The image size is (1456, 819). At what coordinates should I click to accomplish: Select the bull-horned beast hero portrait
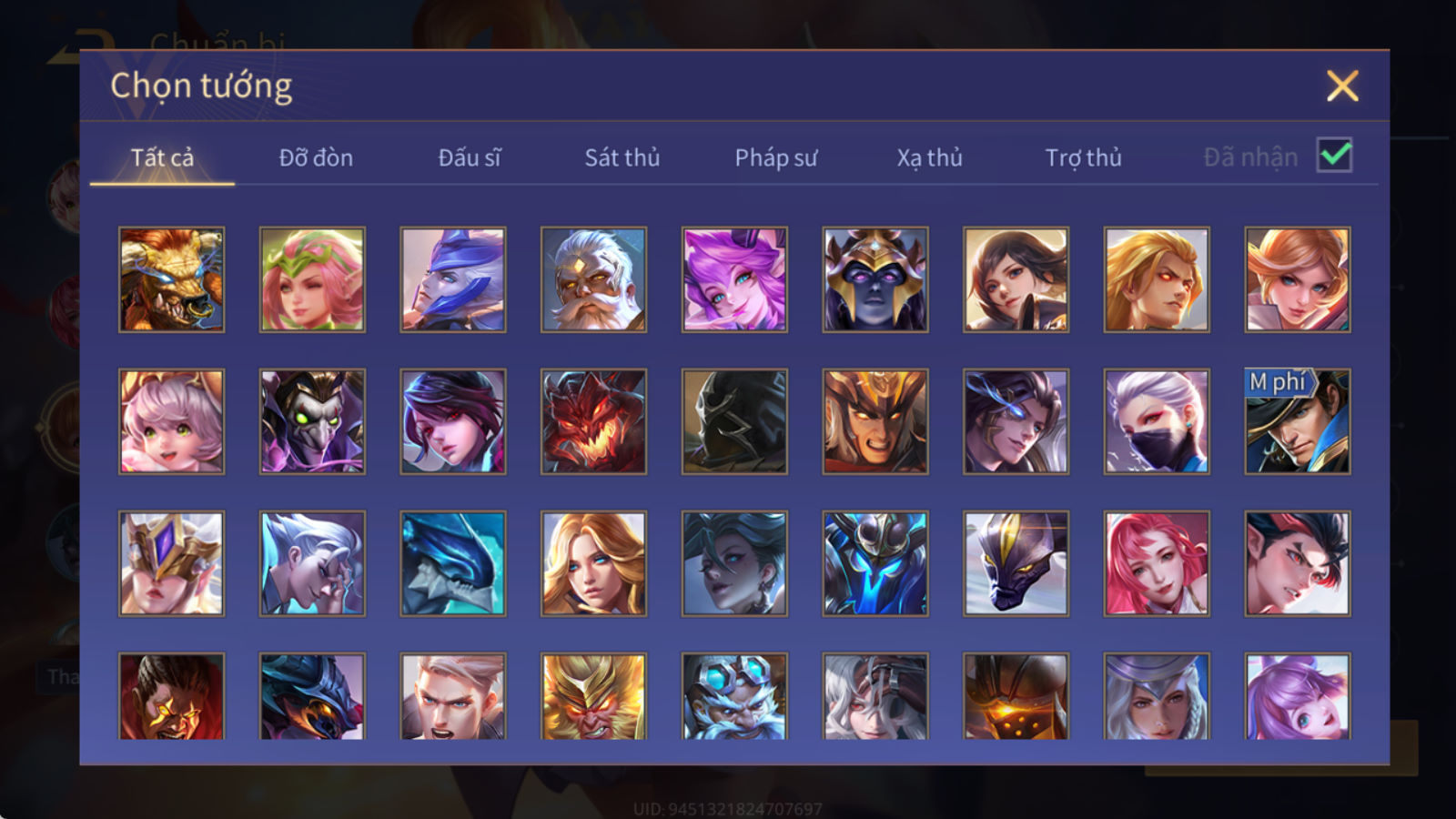pos(171,279)
